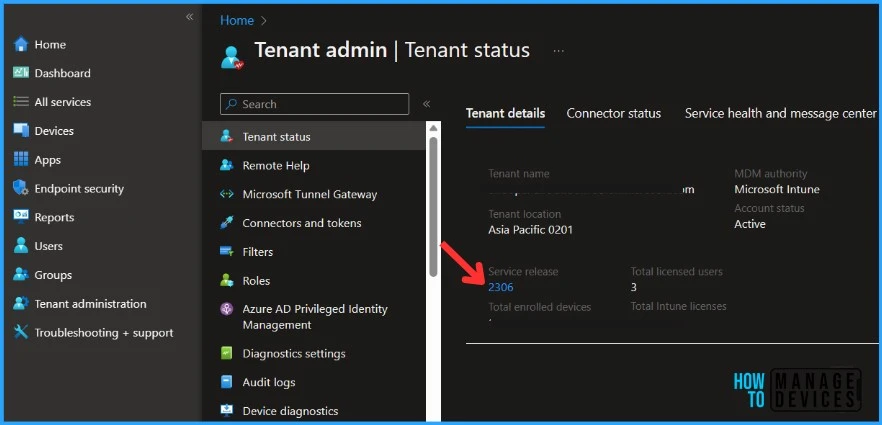The width and height of the screenshot is (882, 425).
Task: Click the Reports icon in sidebar
Action: point(21,217)
